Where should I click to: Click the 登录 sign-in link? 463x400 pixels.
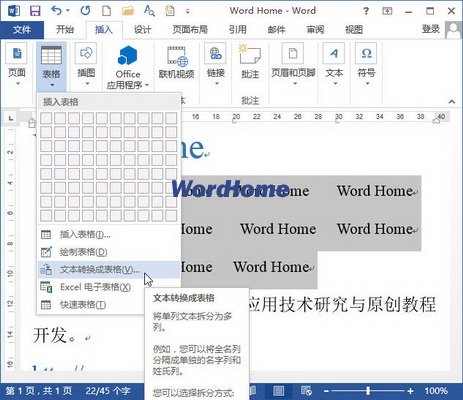tap(430, 29)
